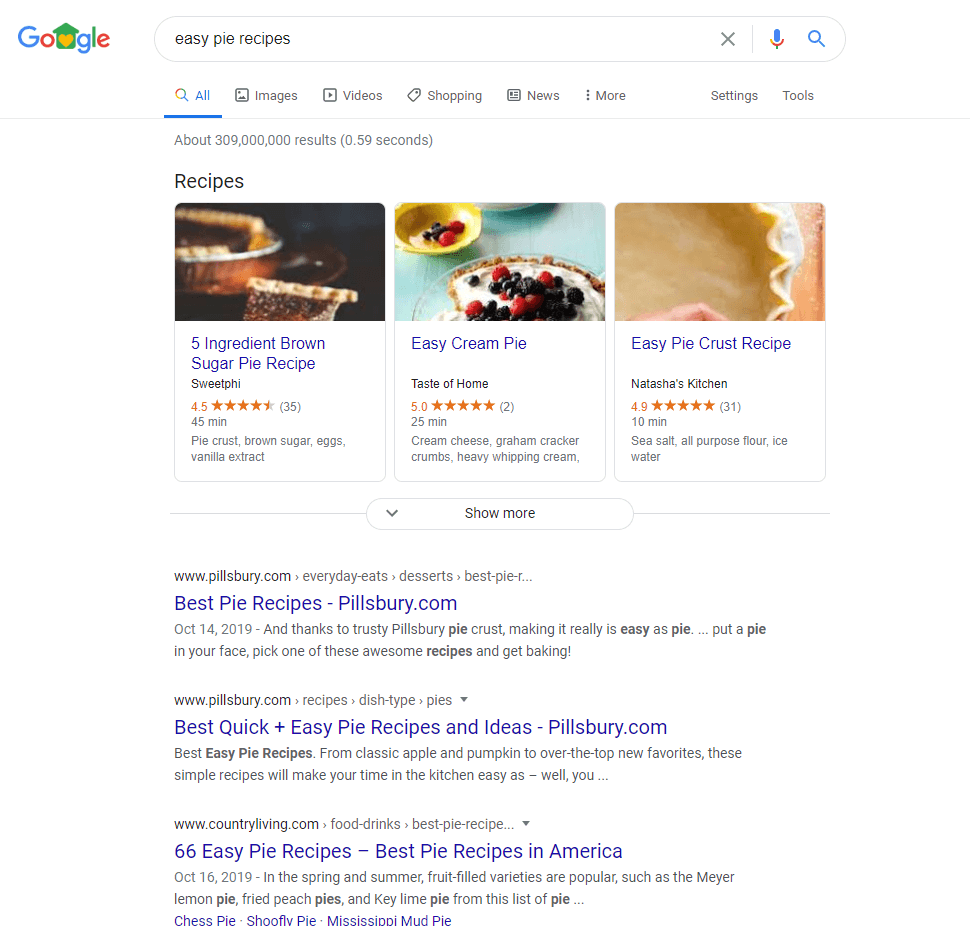Image resolution: width=970 pixels, height=926 pixels.
Task: Open dropdown arrow beside pillsbury.com pies URL
Action: point(464,700)
